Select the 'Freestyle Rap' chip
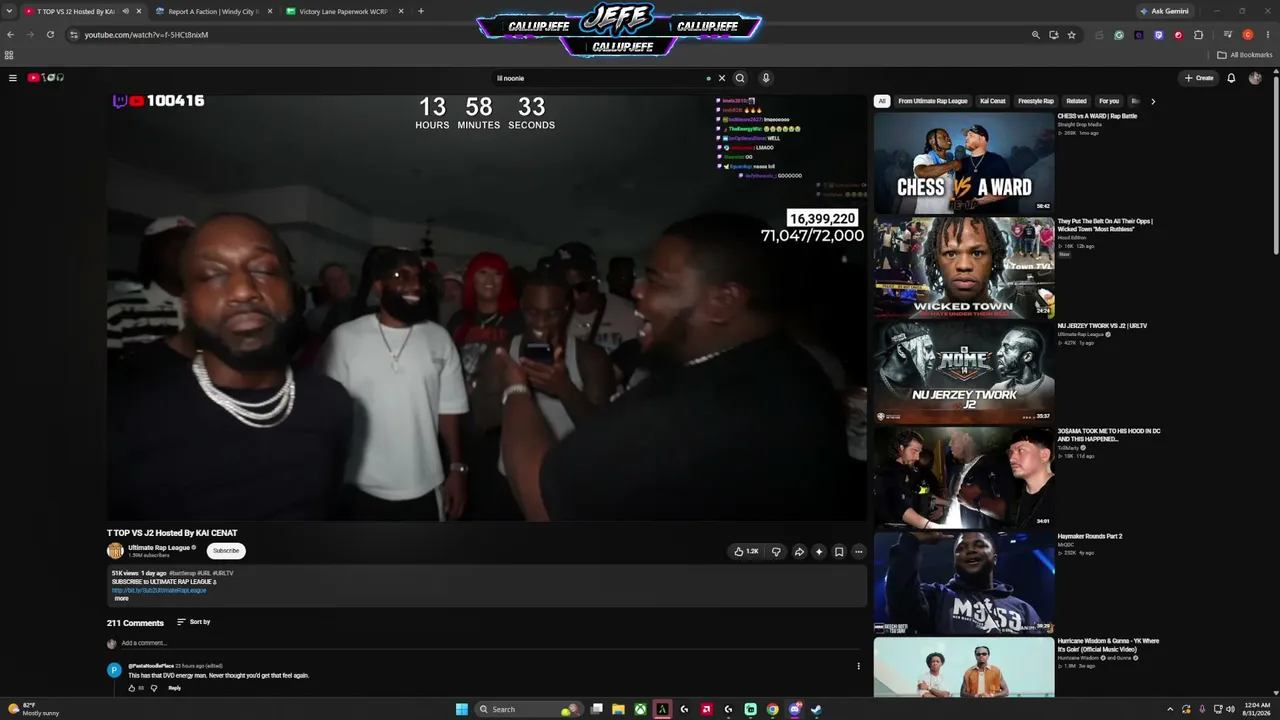The width and height of the screenshot is (1280, 720). coord(1036,101)
